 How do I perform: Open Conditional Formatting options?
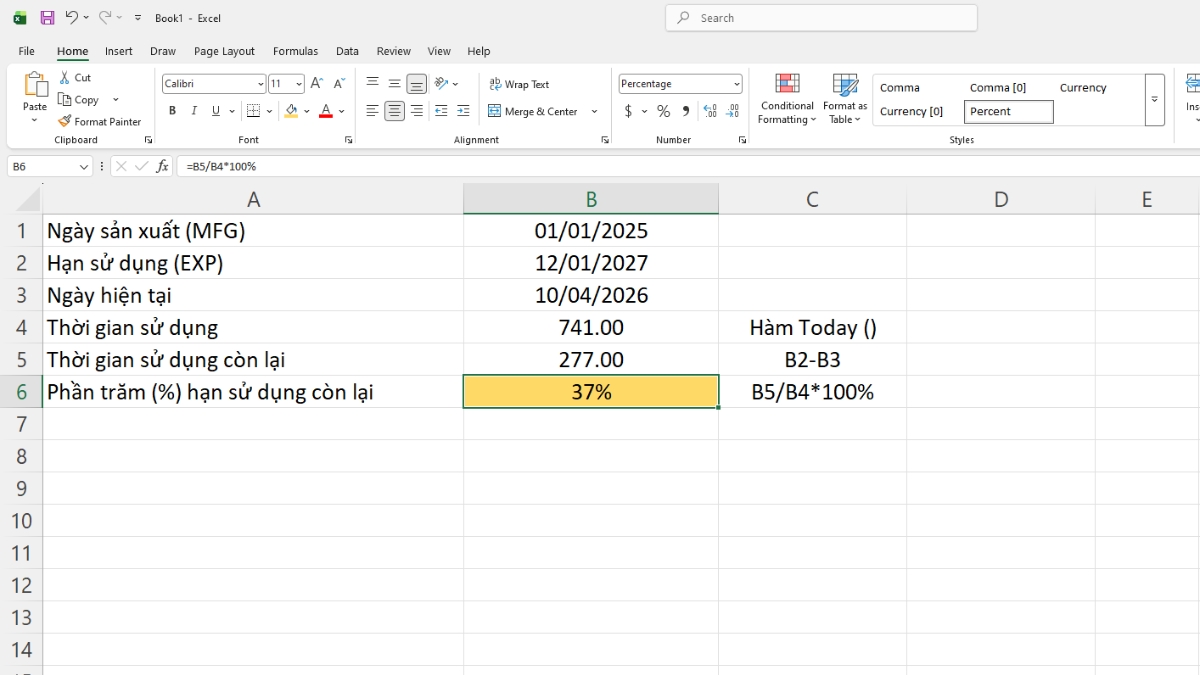786,100
